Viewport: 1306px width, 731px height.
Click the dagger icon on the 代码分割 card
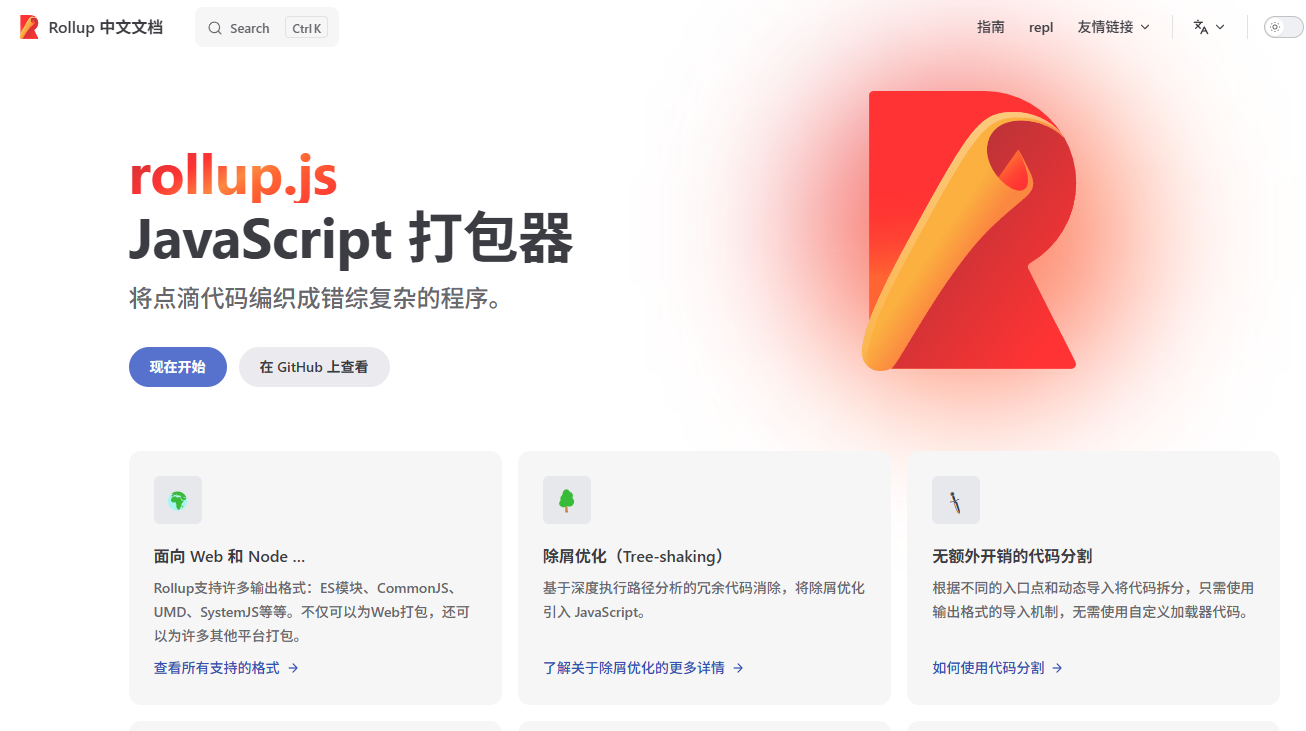(955, 499)
